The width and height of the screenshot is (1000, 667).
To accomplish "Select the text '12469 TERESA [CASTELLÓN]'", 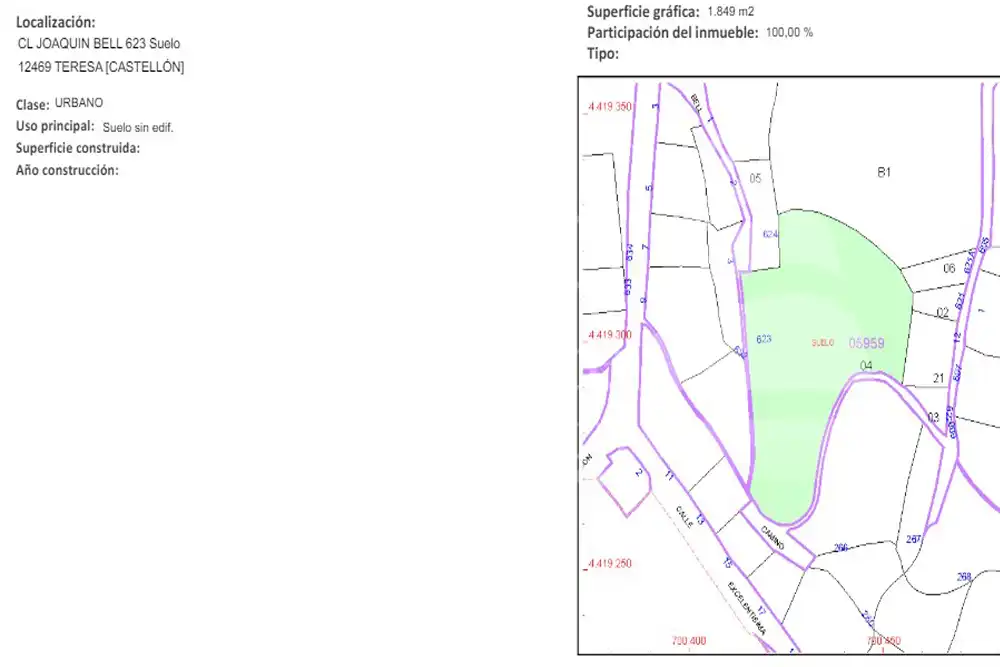I will point(101,66).
